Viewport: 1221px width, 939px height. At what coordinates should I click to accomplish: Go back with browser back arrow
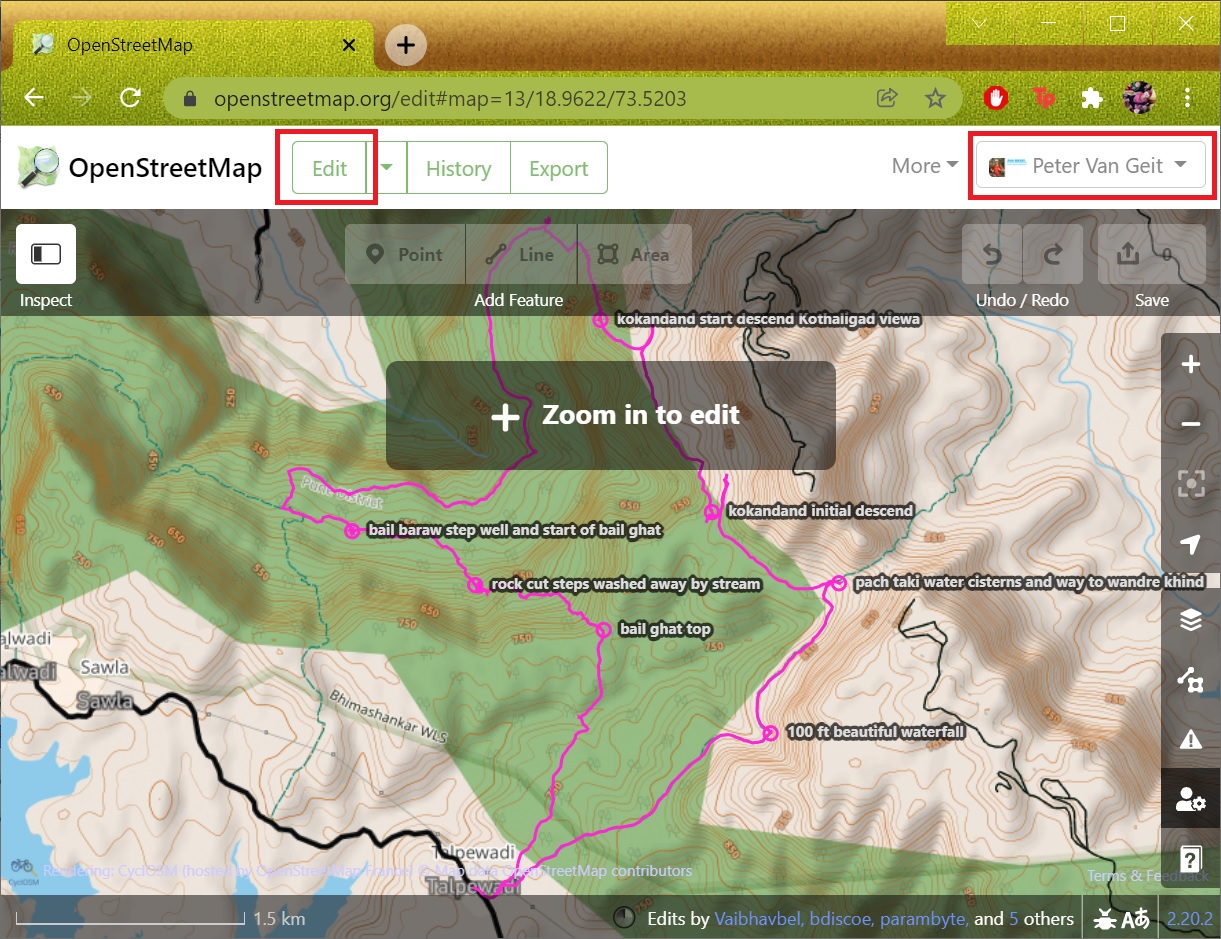click(x=34, y=97)
